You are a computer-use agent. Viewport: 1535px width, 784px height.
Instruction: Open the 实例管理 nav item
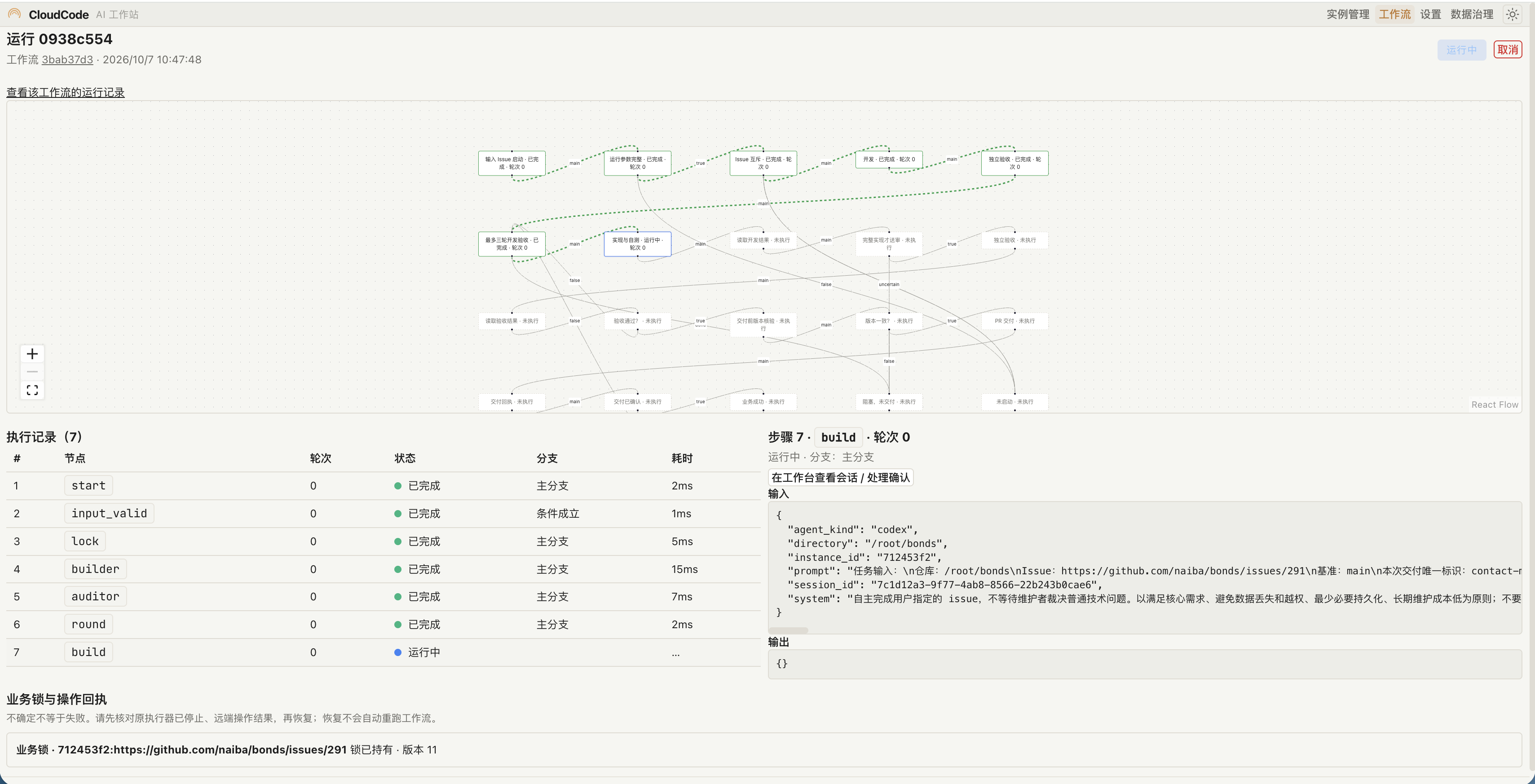[x=1347, y=14]
